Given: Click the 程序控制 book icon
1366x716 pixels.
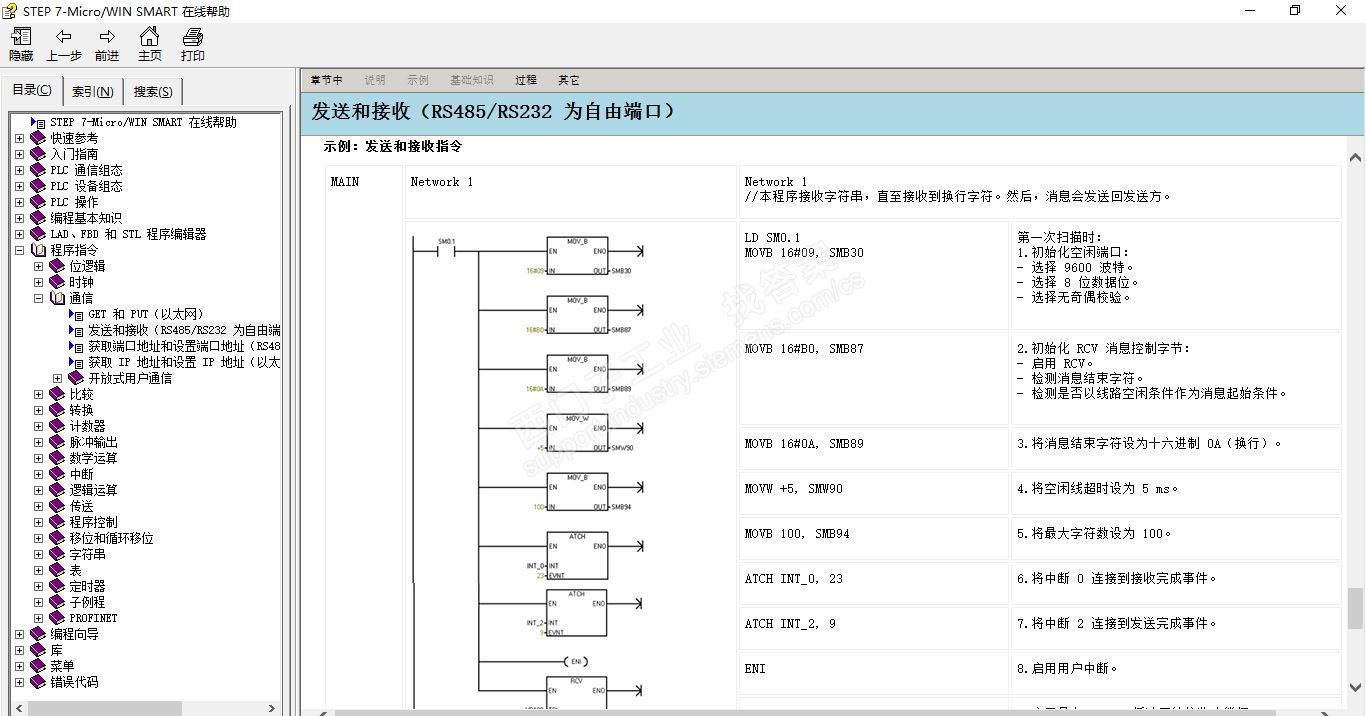Looking at the screenshot, I should (x=57, y=522).
